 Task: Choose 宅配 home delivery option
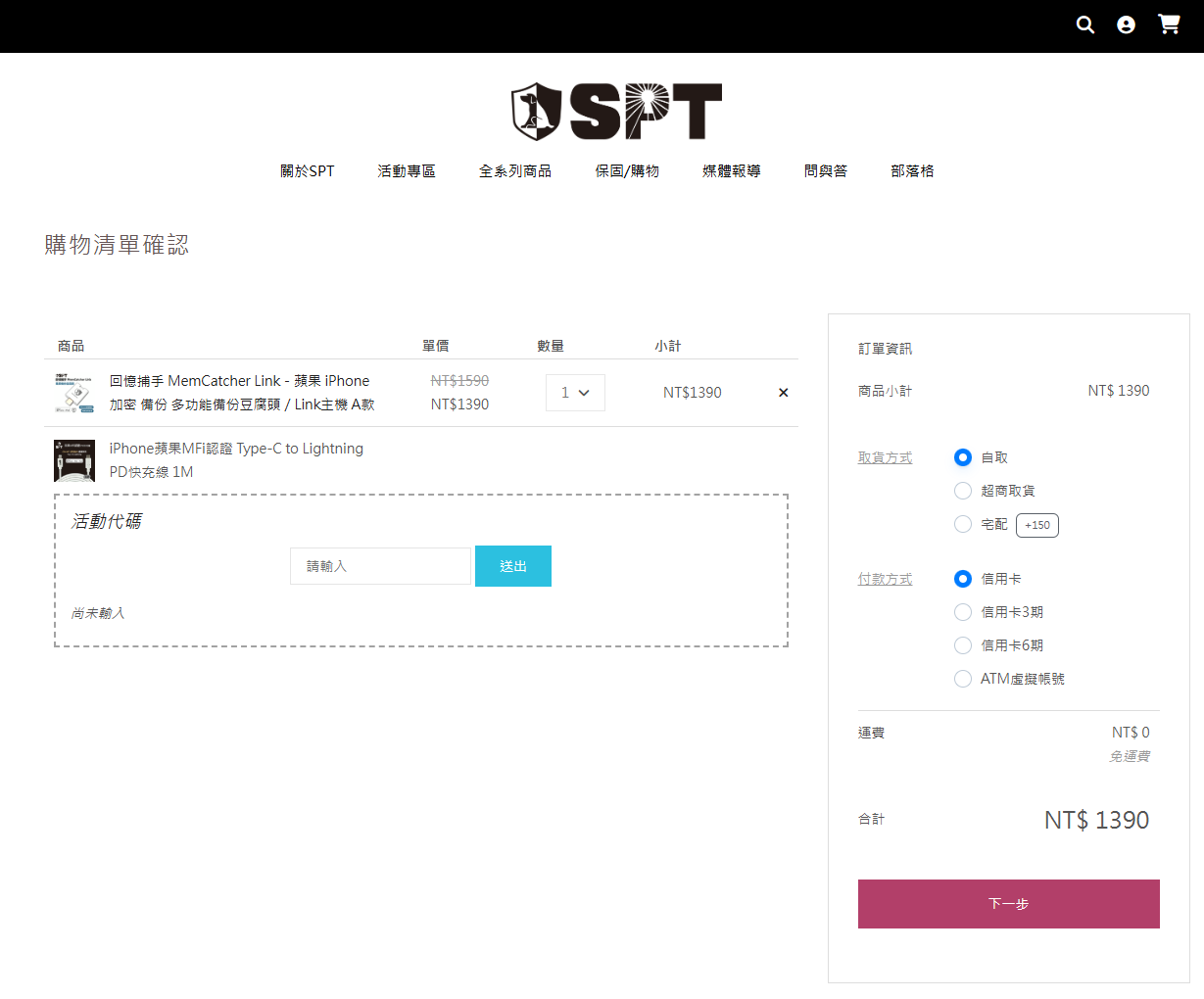963,524
